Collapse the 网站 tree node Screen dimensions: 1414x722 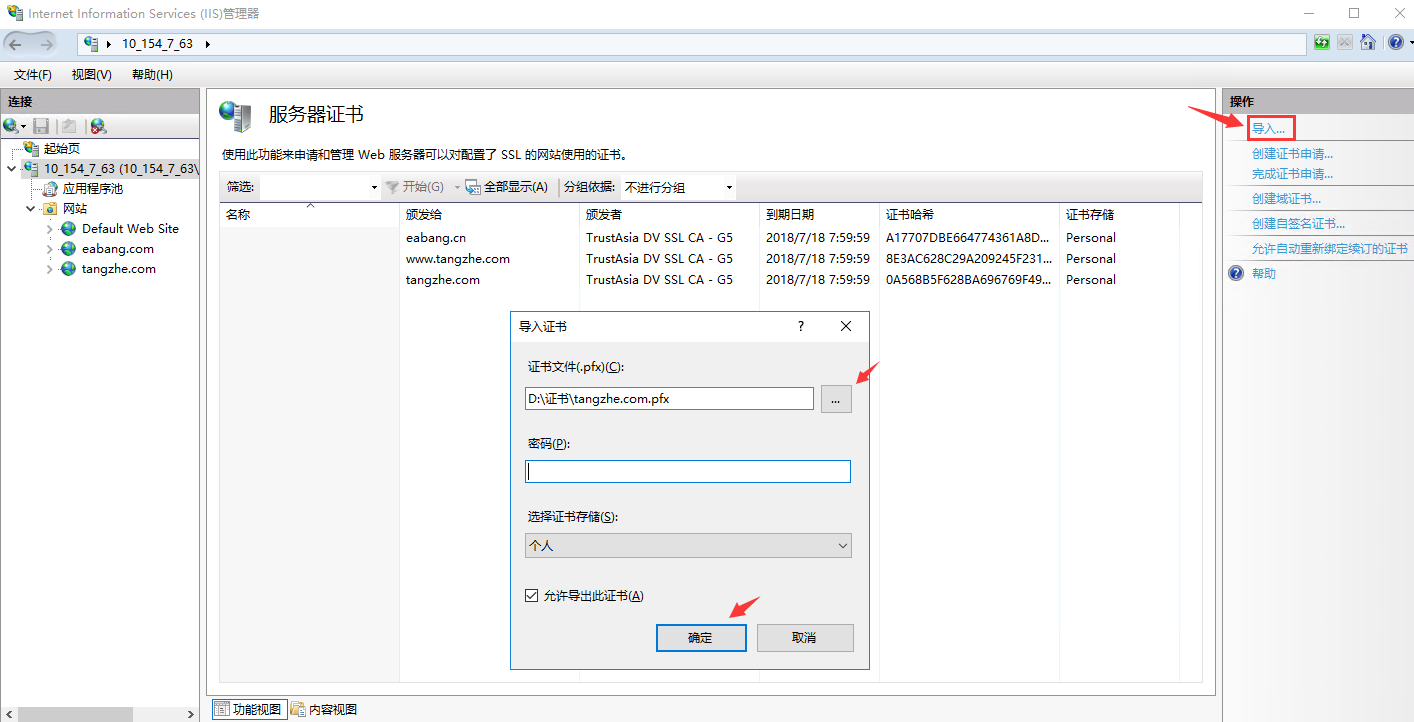[x=31, y=209]
